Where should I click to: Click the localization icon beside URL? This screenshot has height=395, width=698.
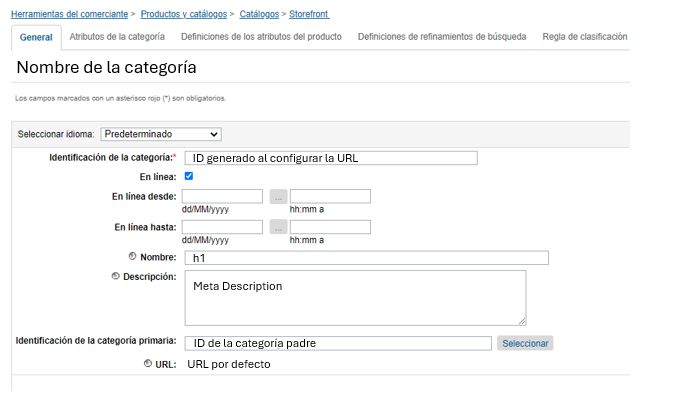coord(148,363)
